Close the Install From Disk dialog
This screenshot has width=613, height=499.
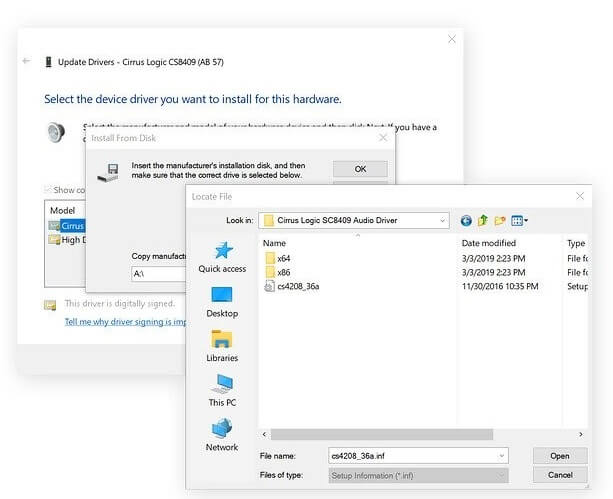[x=383, y=138]
